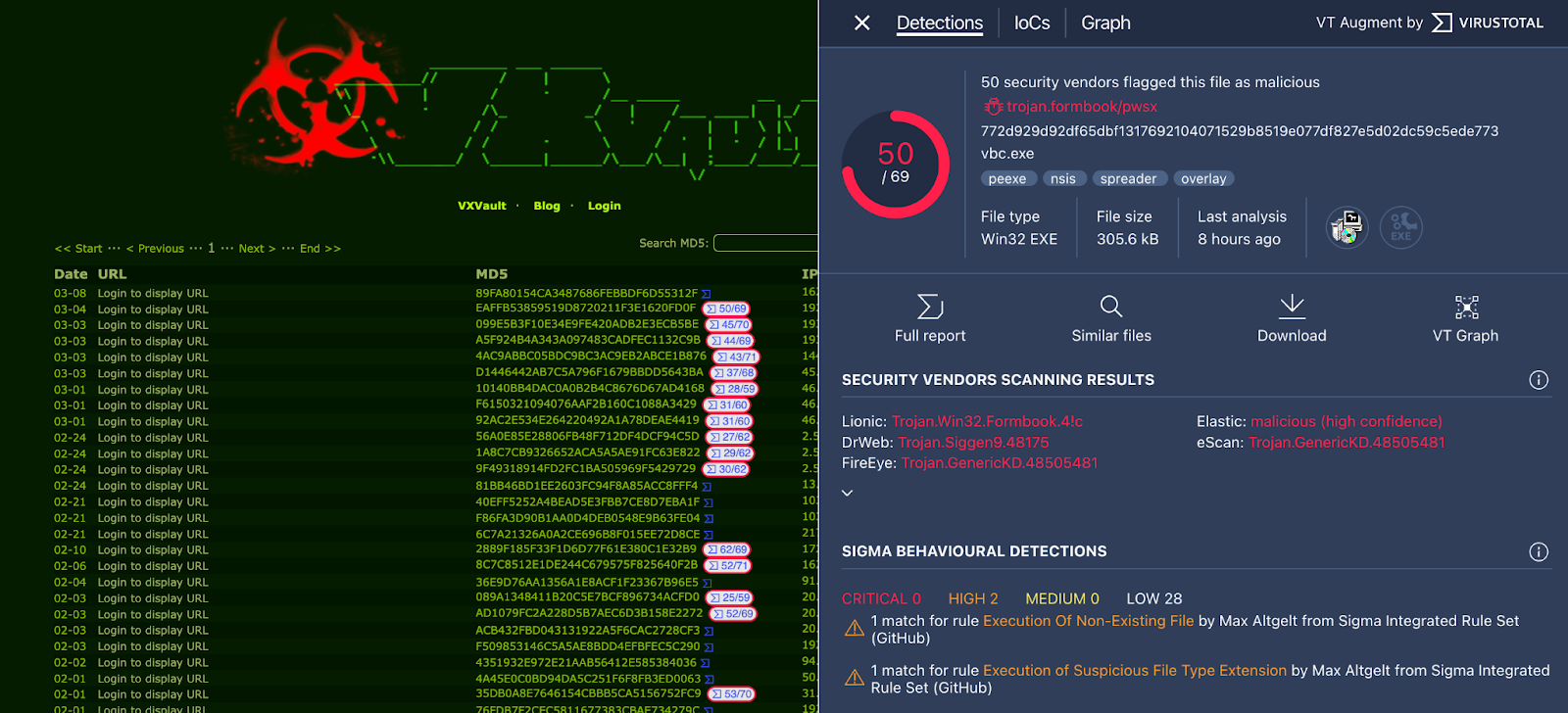
Task: Open the 52/71 VirusTotal badge
Action: pos(729,566)
